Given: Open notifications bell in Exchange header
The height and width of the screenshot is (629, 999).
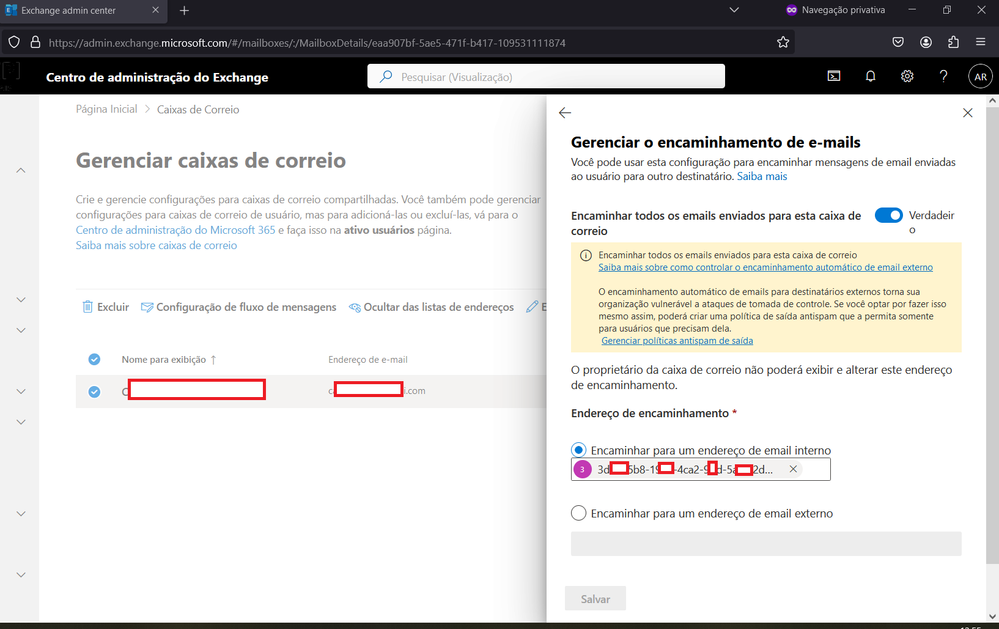Looking at the screenshot, I should (870, 76).
